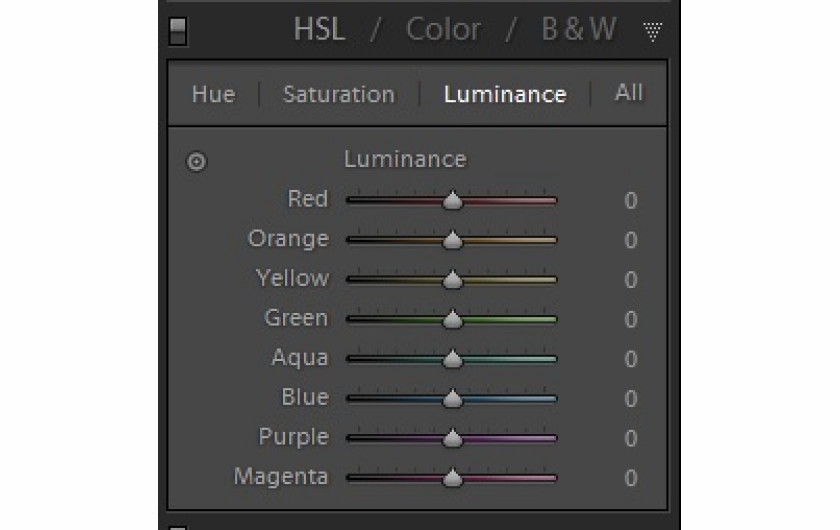Click the Purple luminance slider handle
Screen dimensions: 840x530
pyautogui.click(x=453, y=438)
